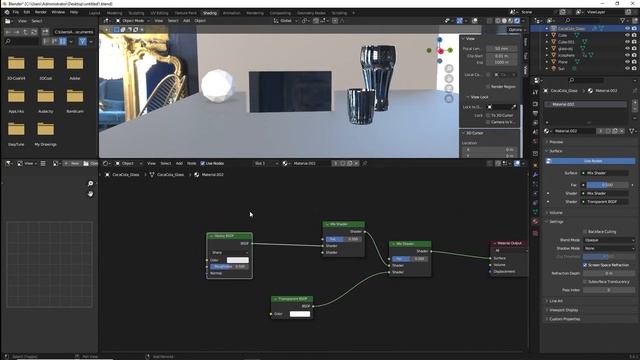Click the zoom magnifier icon in image editor
640x360 pixels.
(x=90, y=184)
